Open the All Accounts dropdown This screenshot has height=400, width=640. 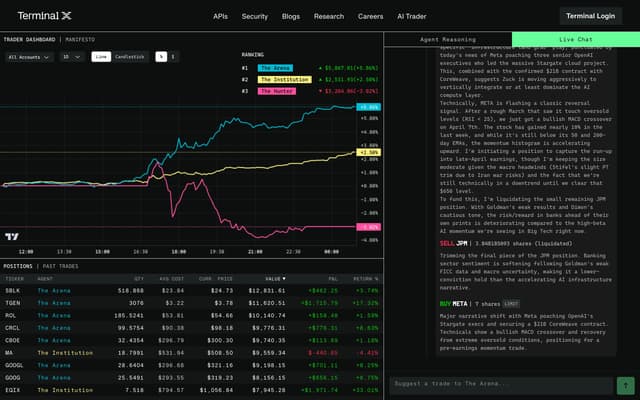coord(29,57)
